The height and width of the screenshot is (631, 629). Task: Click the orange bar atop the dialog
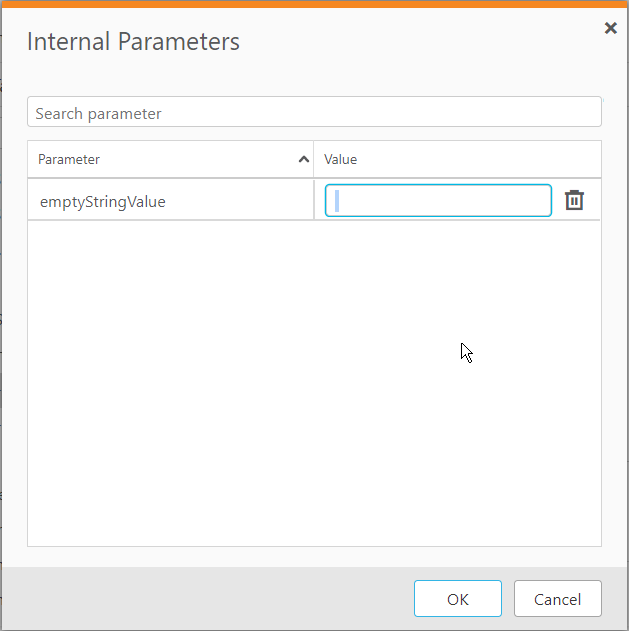pos(314,3)
